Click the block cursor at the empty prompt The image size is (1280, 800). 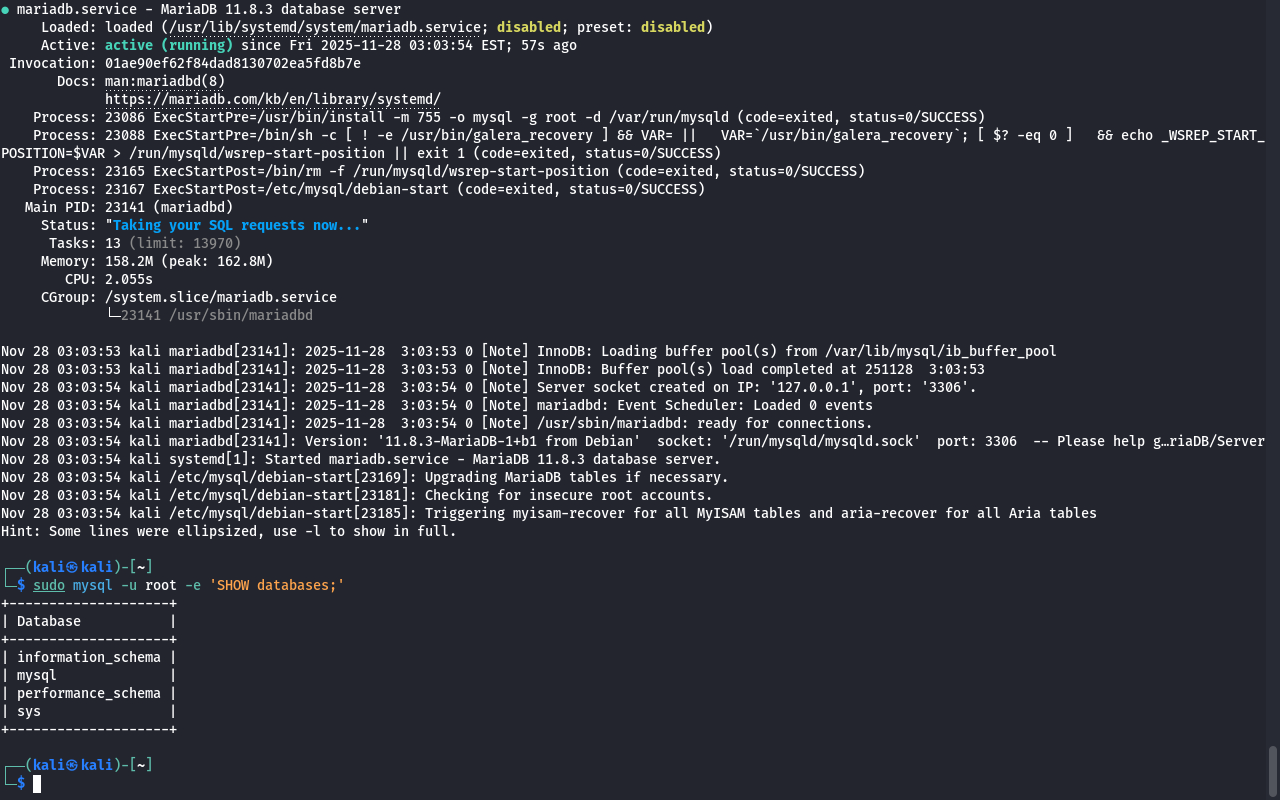click(37, 783)
